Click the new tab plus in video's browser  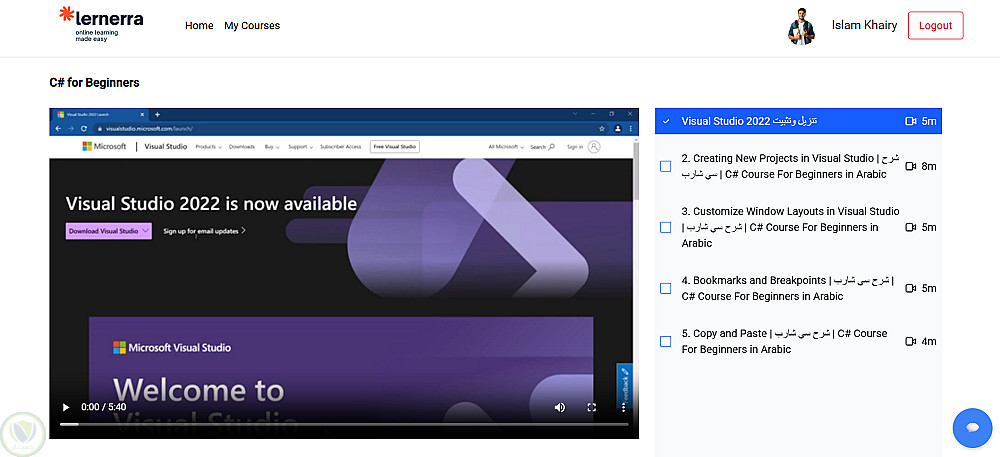pos(158,115)
